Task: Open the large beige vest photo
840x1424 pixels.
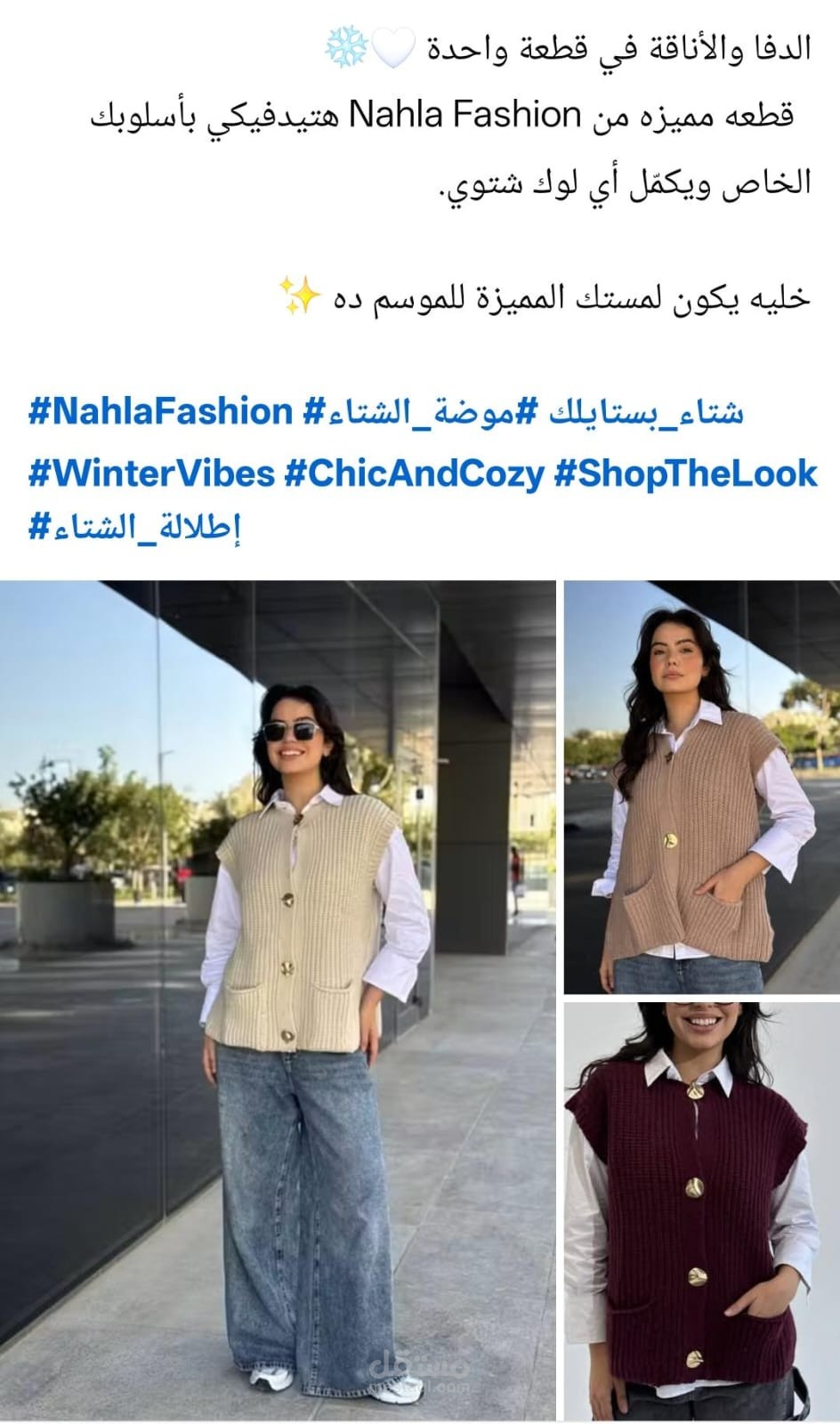Action: point(278,1000)
